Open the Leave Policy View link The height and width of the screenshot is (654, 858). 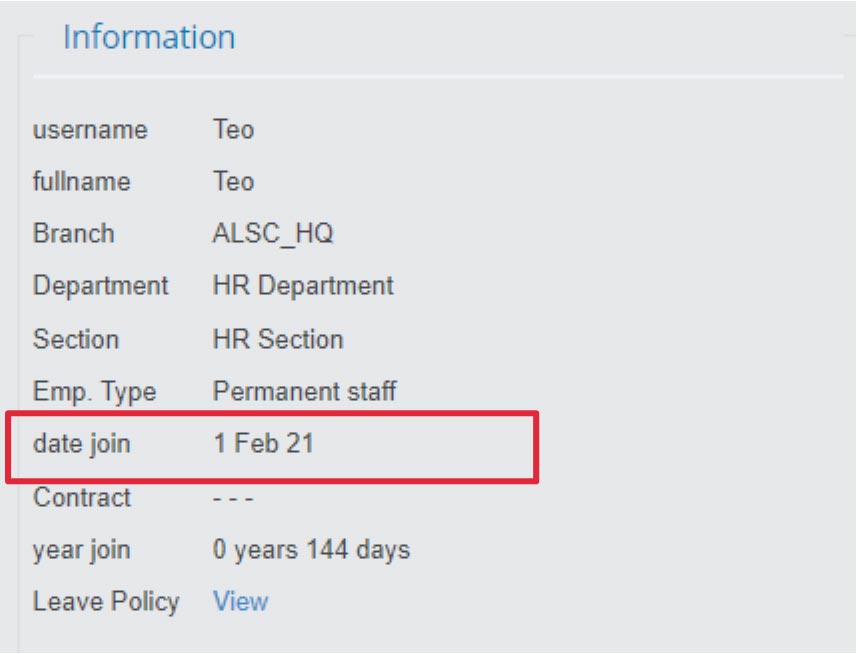point(240,601)
